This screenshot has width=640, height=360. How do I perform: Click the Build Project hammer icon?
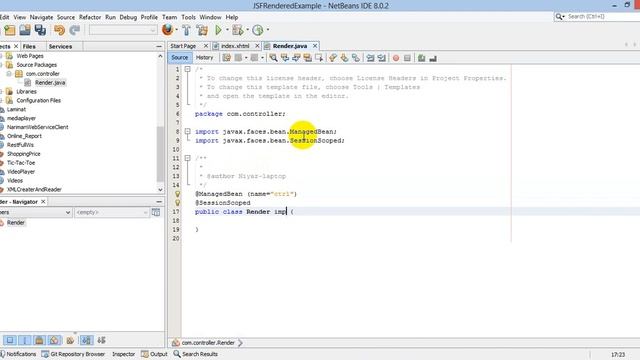pos(187,30)
